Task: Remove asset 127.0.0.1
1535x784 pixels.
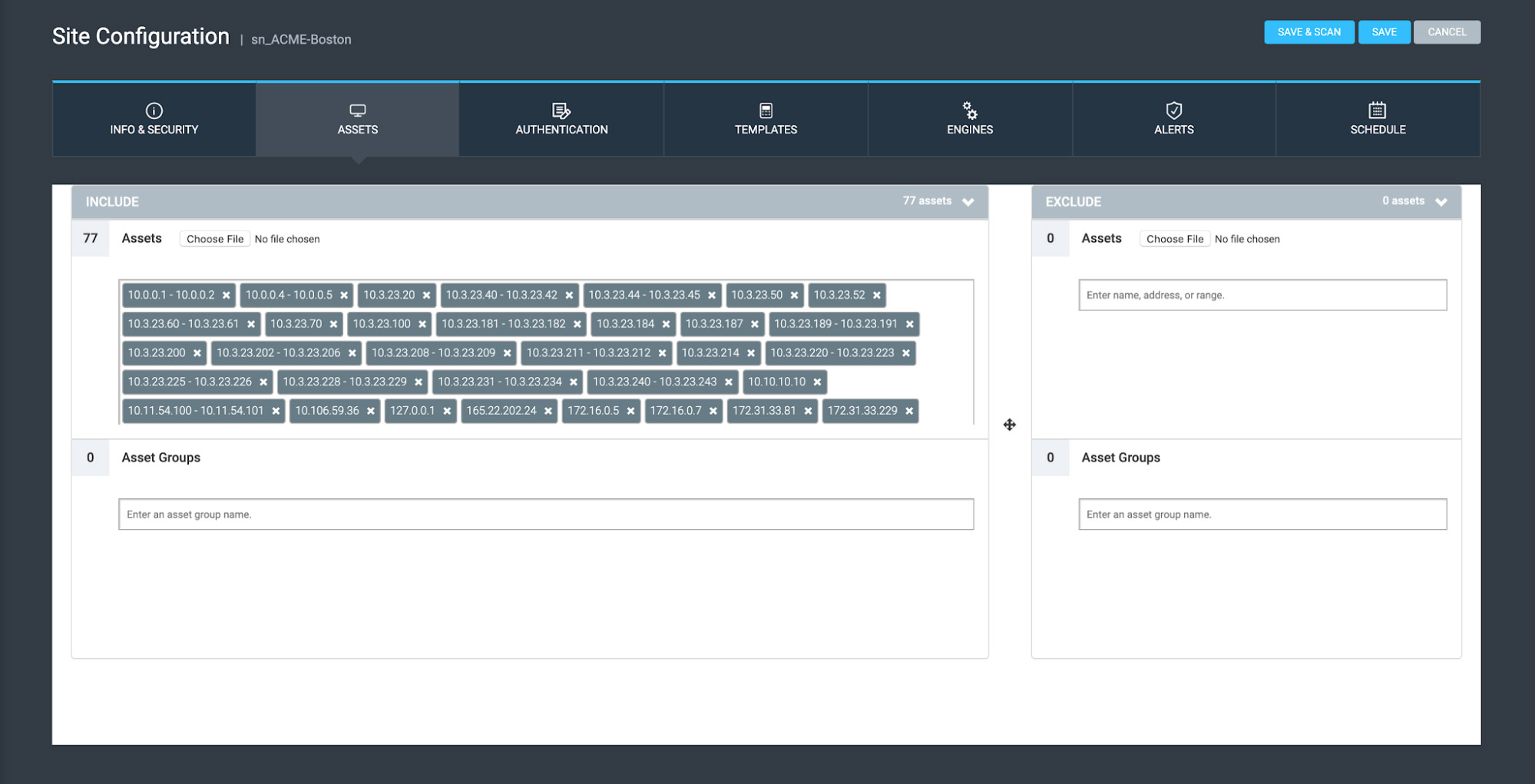Action: pyautogui.click(x=447, y=412)
